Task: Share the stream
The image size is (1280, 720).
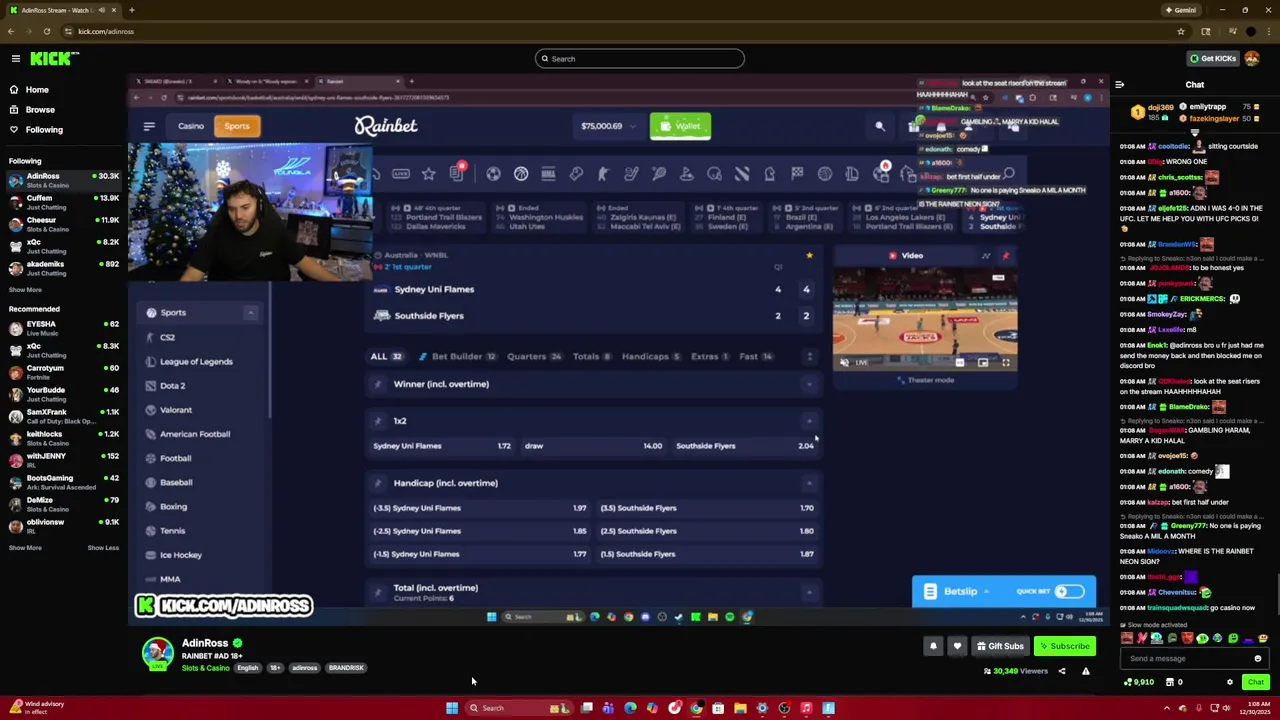Action: click(x=1062, y=672)
